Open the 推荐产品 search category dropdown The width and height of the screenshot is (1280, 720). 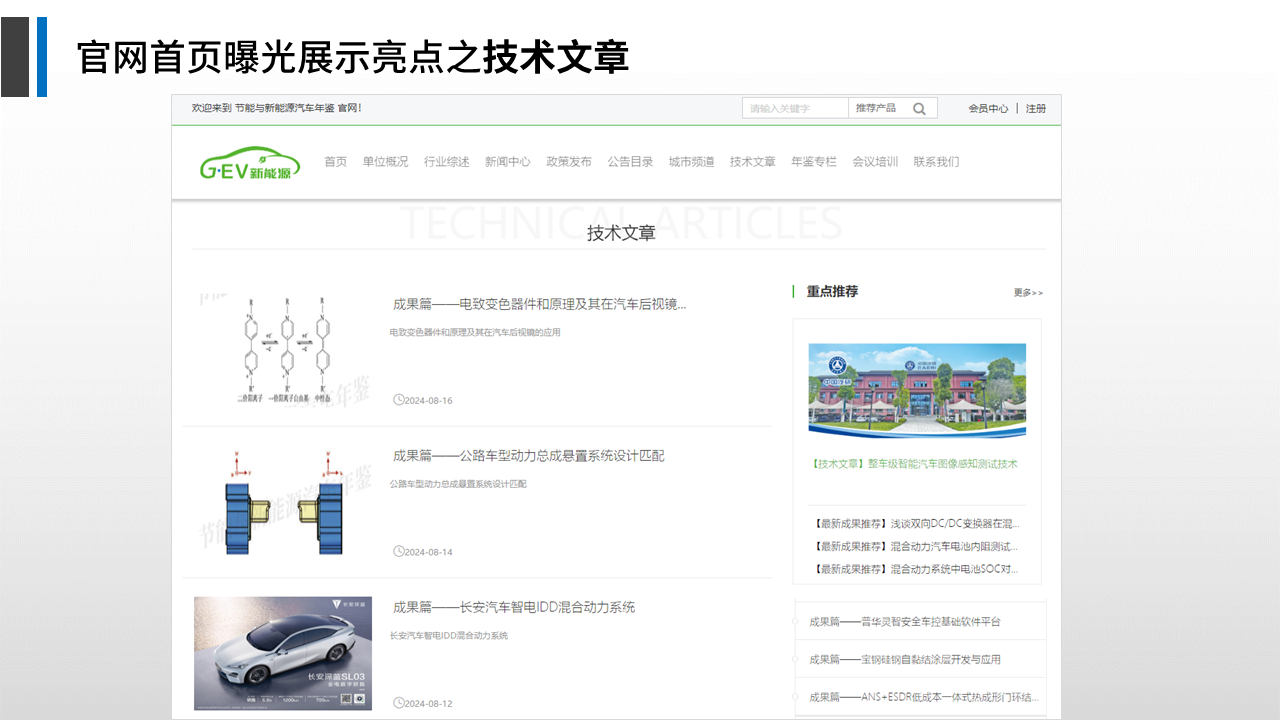(876, 108)
